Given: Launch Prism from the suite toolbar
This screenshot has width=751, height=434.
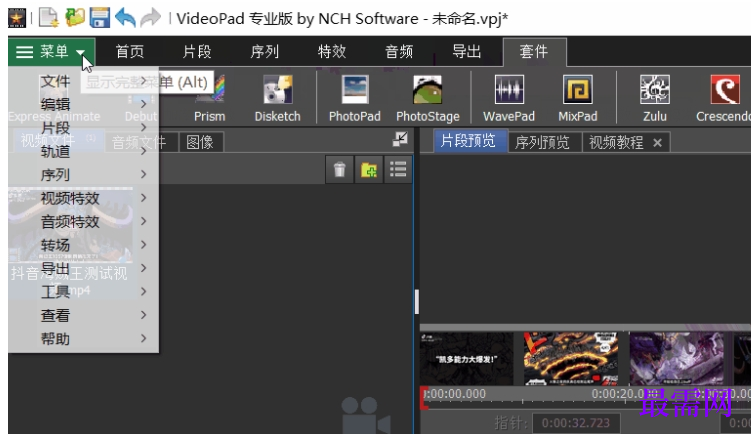Looking at the screenshot, I should coord(209,99).
